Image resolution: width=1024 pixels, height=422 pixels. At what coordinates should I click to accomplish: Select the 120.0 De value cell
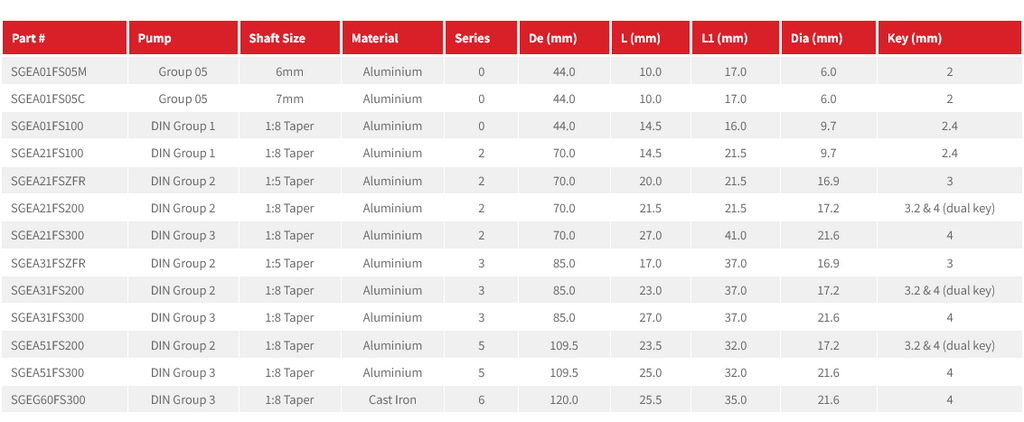(x=564, y=400)
